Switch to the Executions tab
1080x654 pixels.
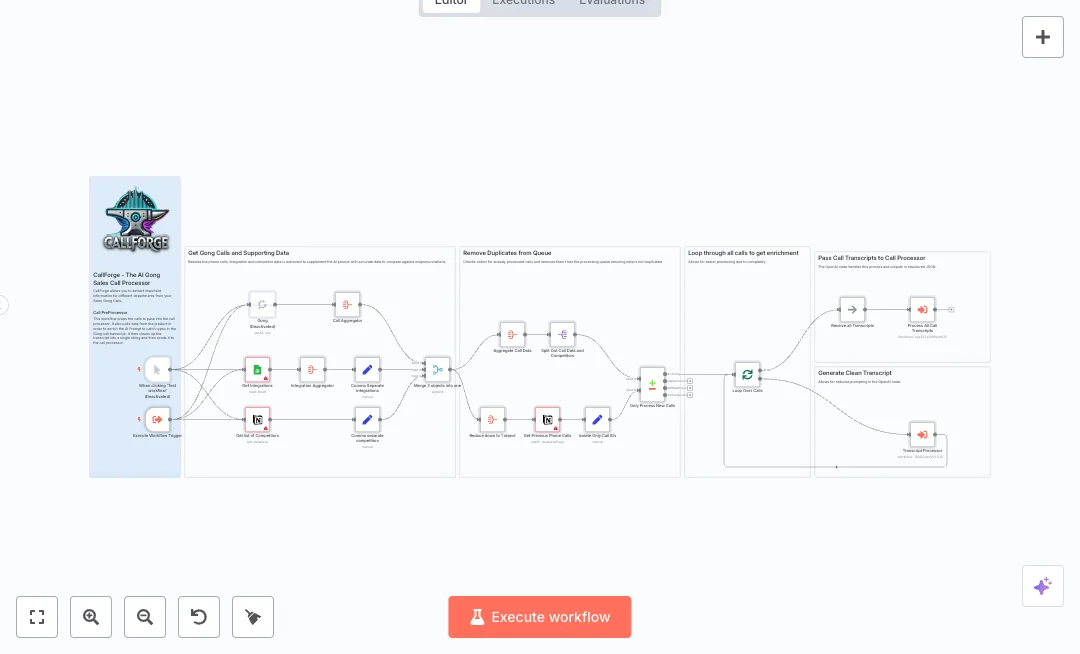523,3
